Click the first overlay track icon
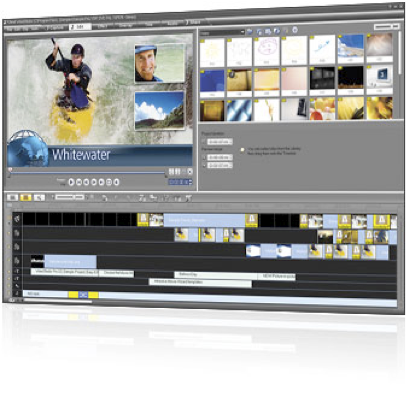 coord(17,233)
